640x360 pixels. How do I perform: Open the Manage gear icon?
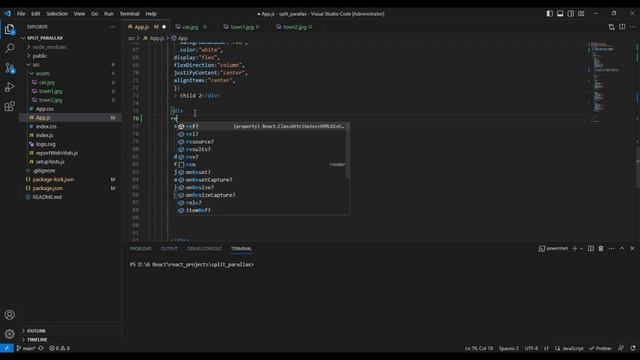tap(9, 334)
